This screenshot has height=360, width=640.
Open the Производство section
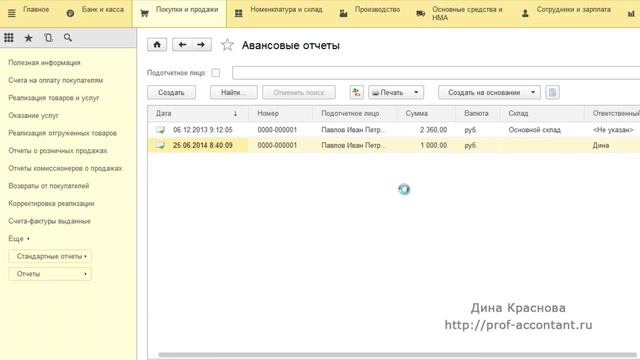(377, 9)
